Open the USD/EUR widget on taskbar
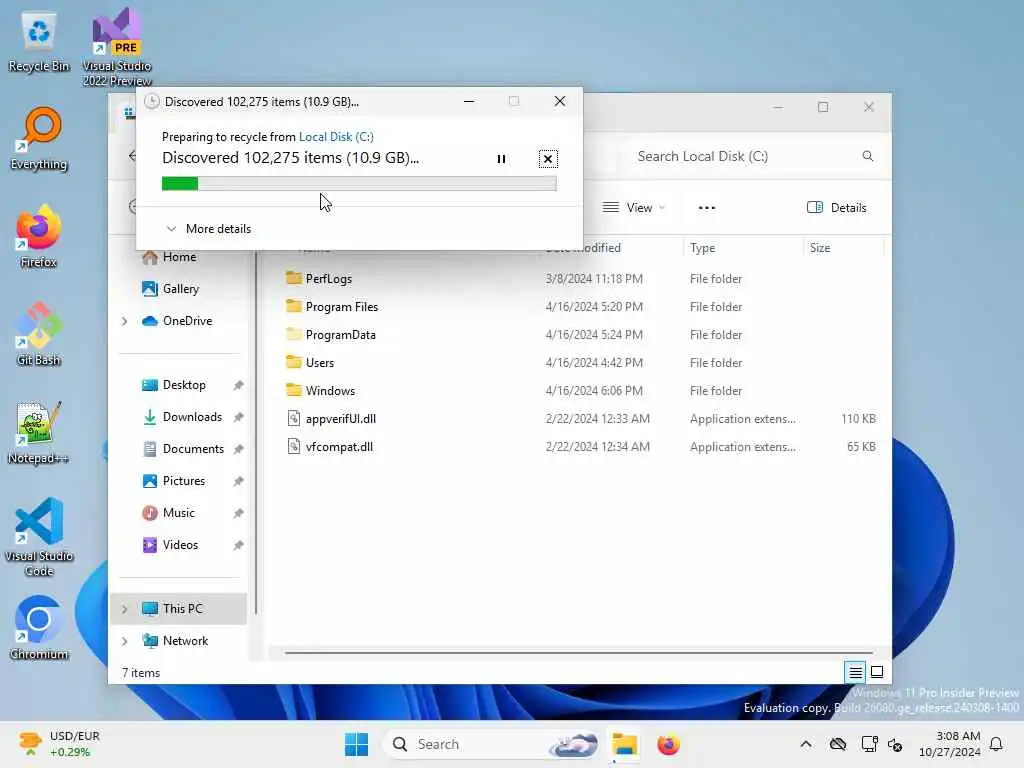Viewport: 1024px width, 768px height. click(x=59, y=744)
